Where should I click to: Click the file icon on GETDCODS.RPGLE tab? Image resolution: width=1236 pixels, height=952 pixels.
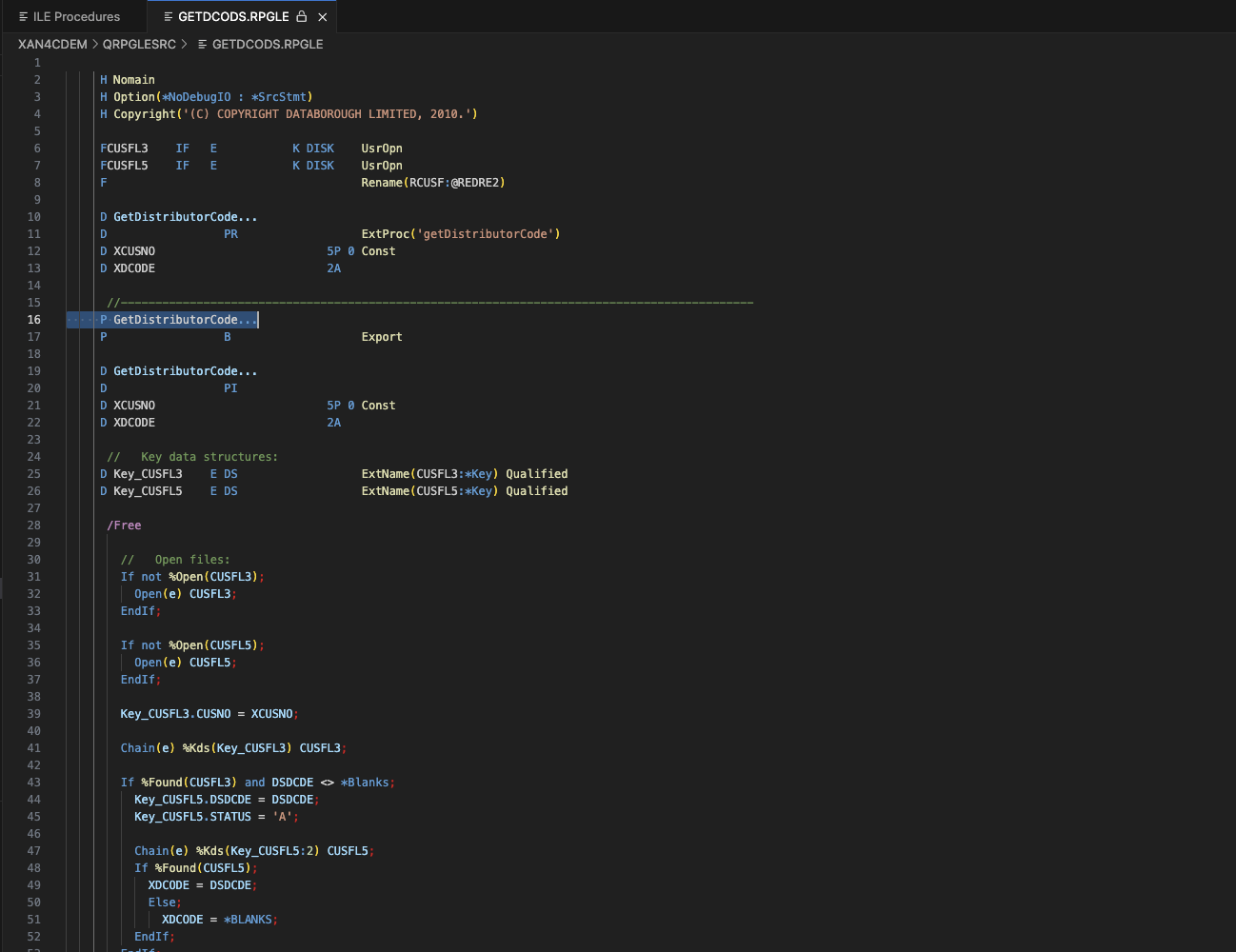click(x=169, y=17)
